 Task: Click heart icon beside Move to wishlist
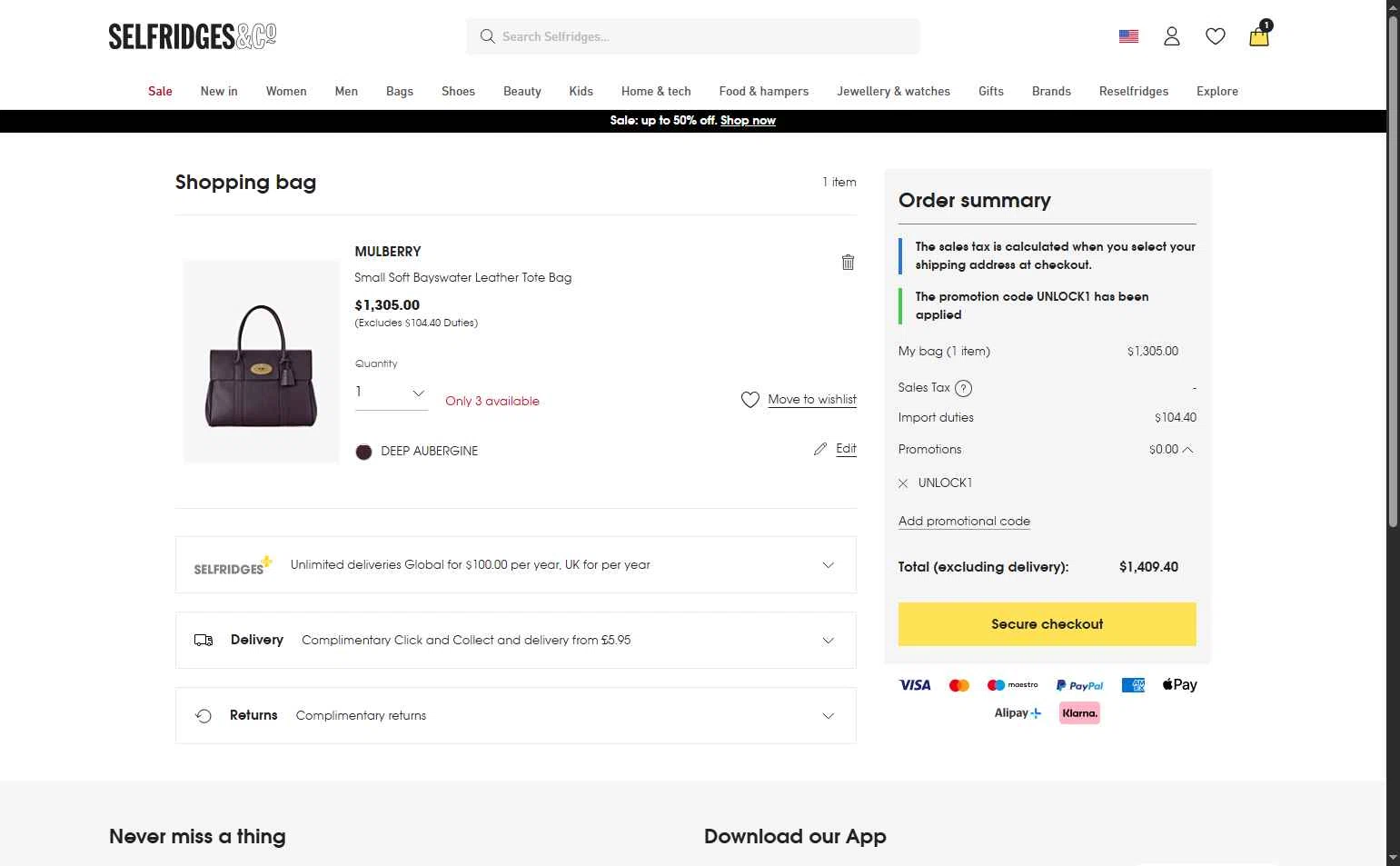pos(750,400)
